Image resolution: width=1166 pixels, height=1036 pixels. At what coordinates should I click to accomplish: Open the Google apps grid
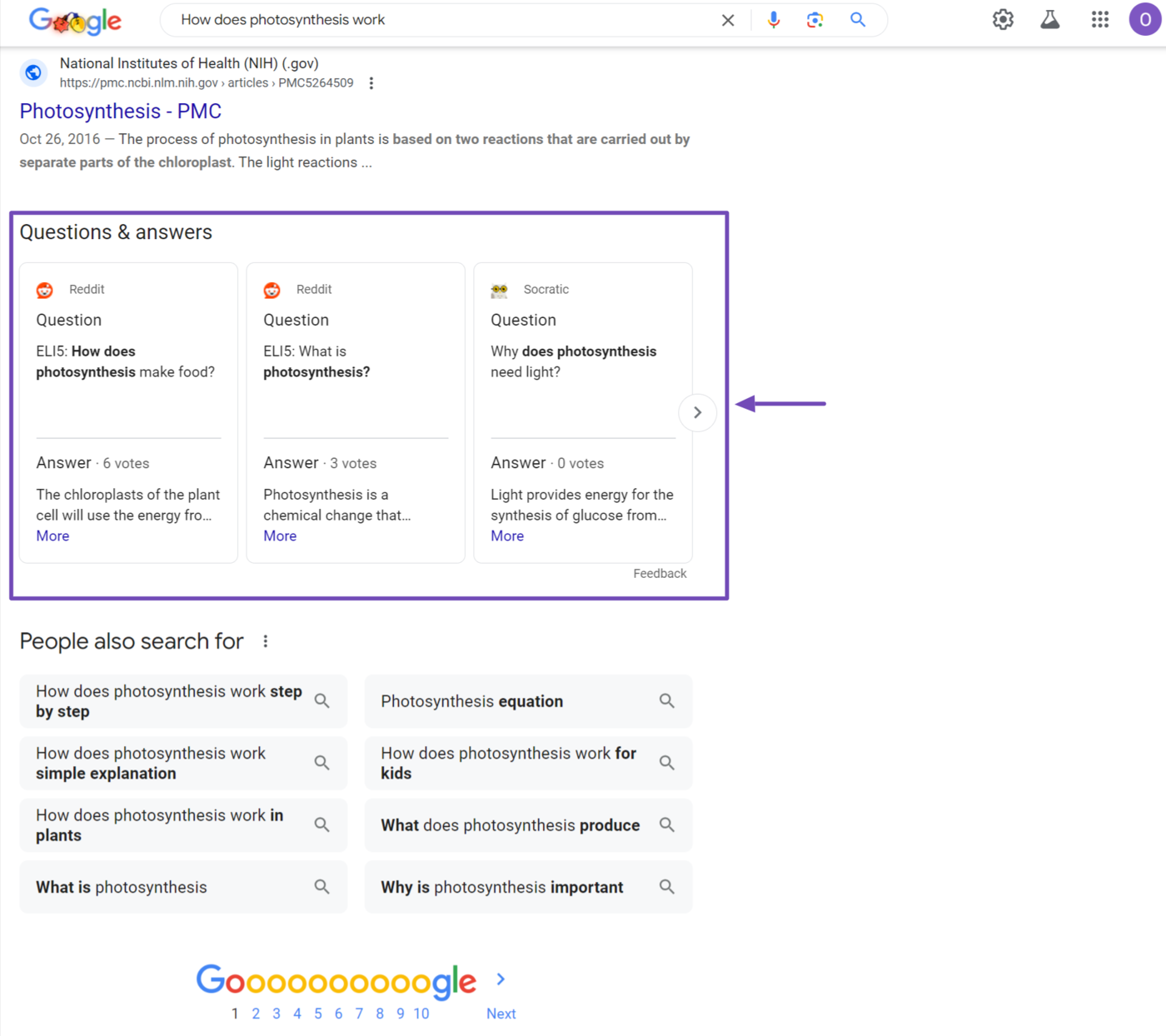click(x=1100, y=20)
